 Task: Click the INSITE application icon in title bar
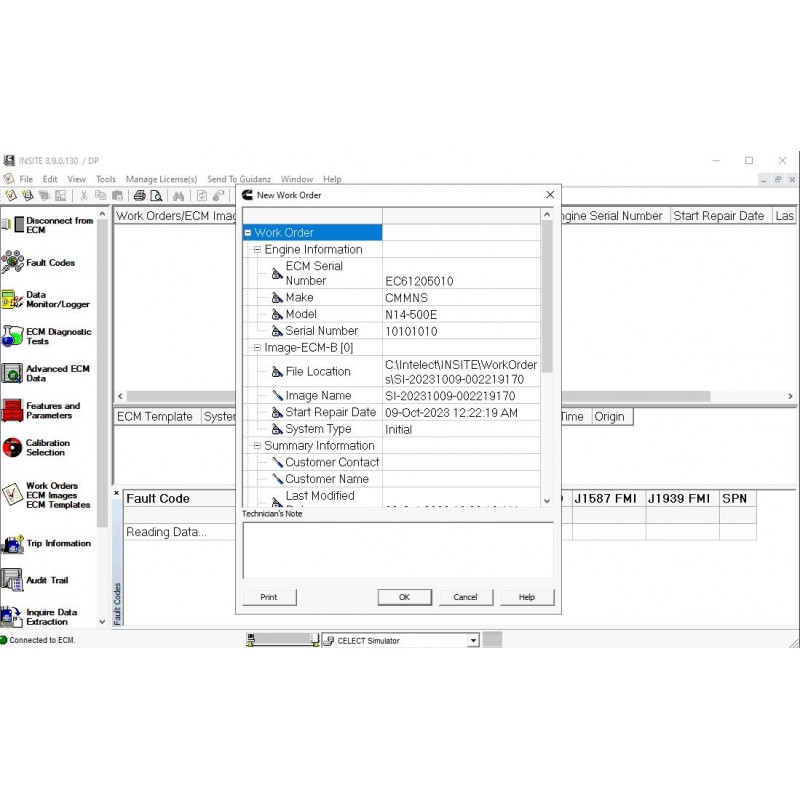point(9,161)
